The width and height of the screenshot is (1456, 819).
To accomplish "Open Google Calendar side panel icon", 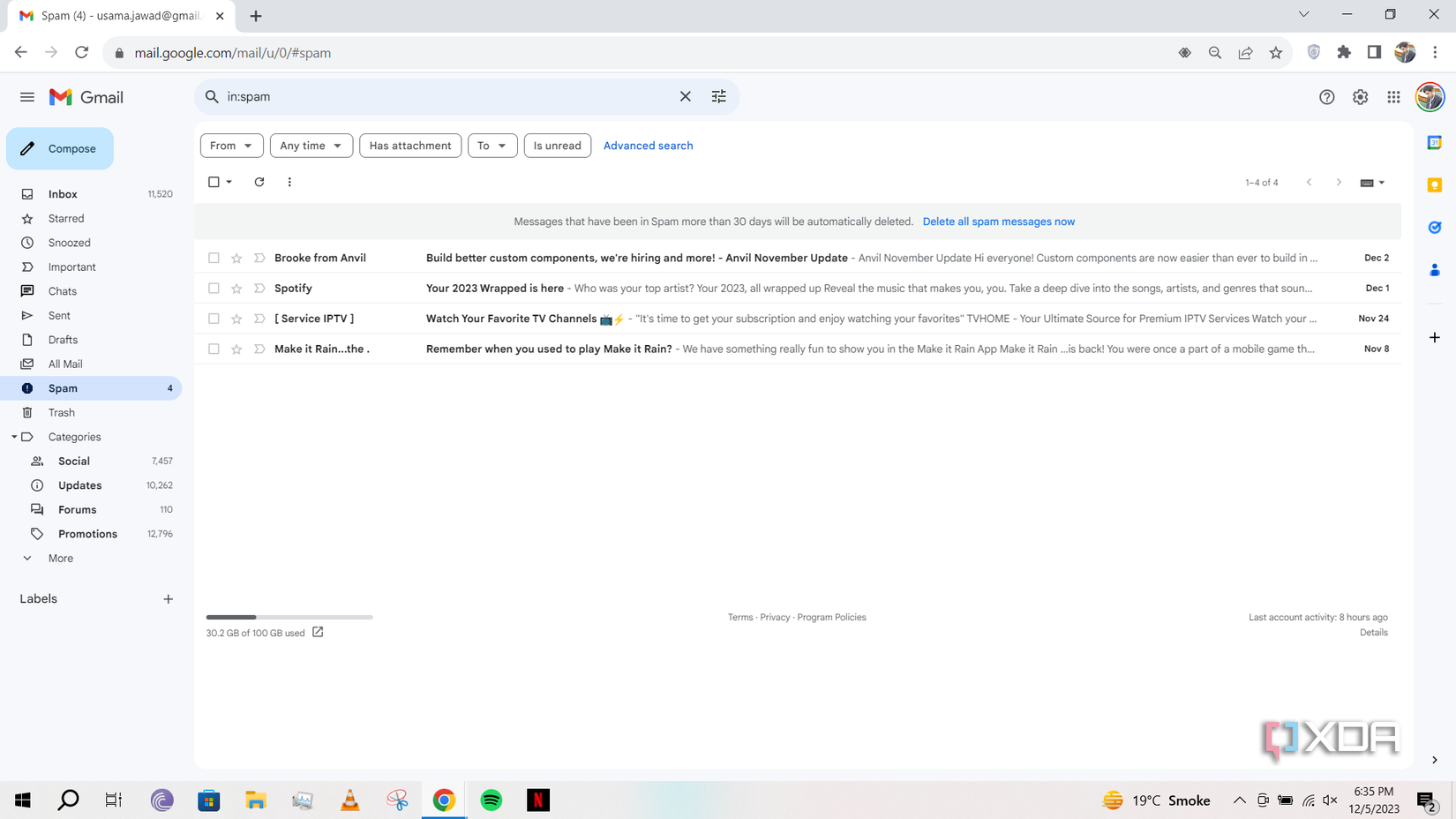I will [x=1435, y=142].
